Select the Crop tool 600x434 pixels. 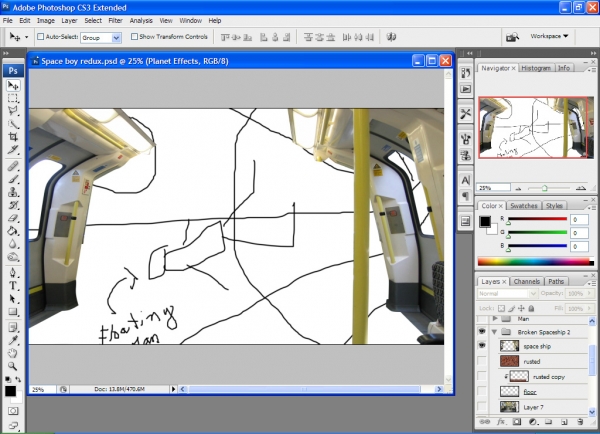pos(13,137)
